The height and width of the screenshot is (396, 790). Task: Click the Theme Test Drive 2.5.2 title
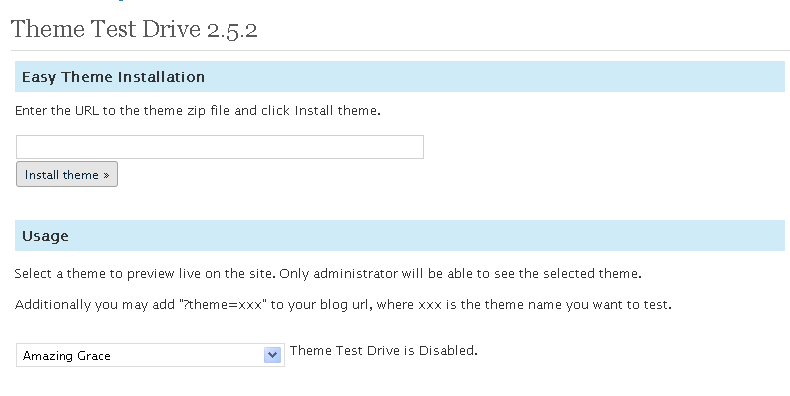[134, 29]
